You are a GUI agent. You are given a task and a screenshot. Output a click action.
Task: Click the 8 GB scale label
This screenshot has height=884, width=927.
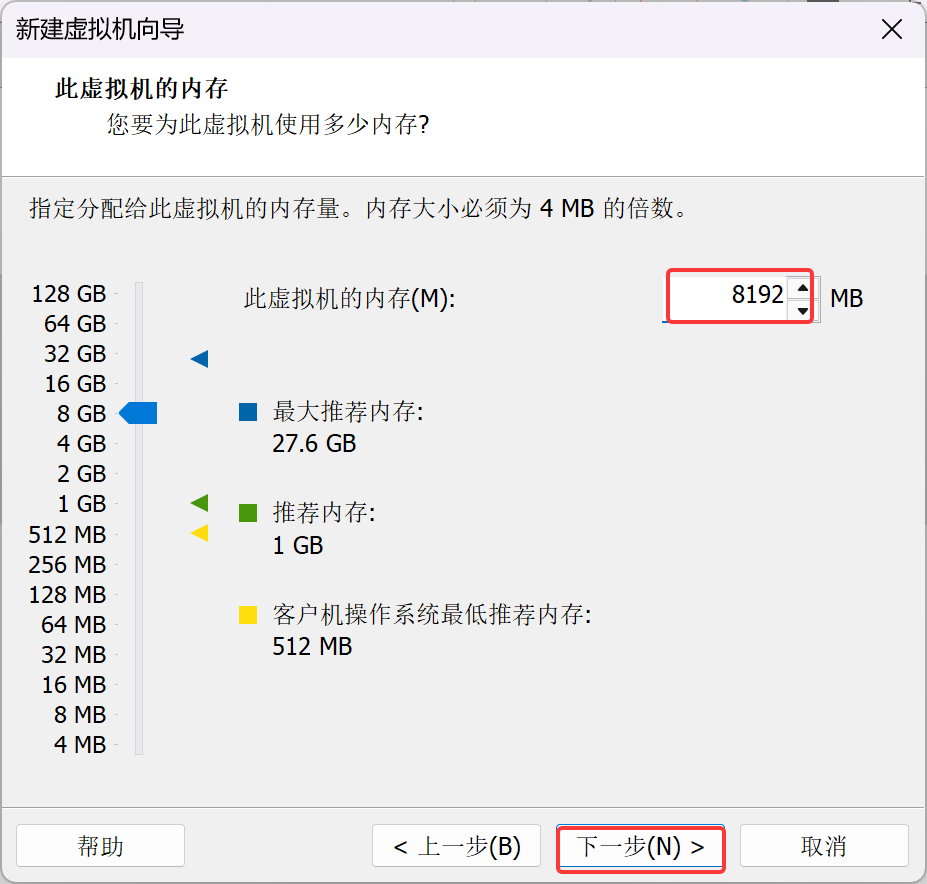tap(82, 414)
